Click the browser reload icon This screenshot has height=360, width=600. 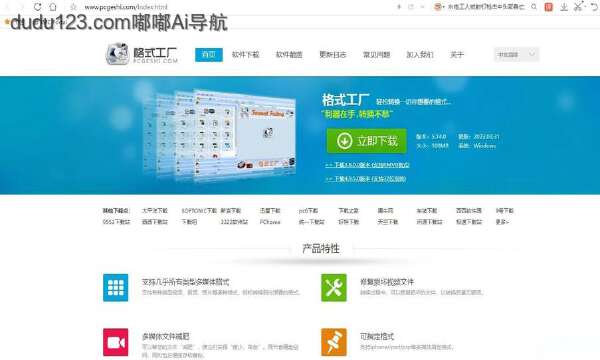pos(38,7)
